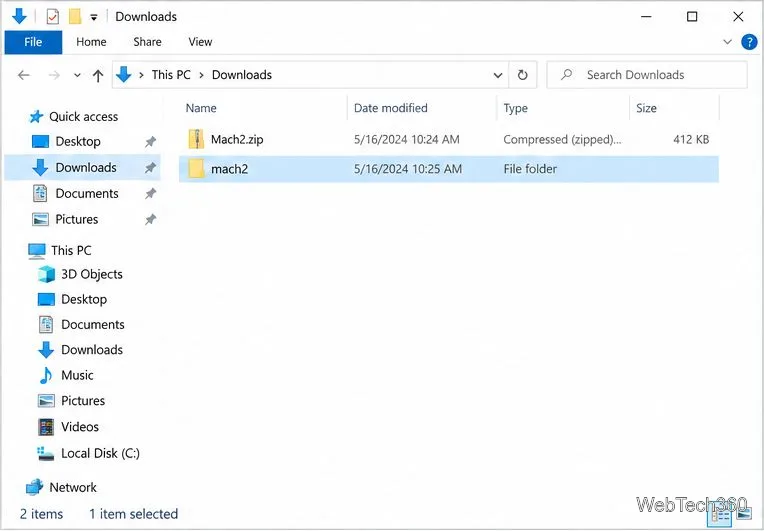Select Network in navigation pane
The height and width of the screenshot is (531, 764).
(73, 488)
